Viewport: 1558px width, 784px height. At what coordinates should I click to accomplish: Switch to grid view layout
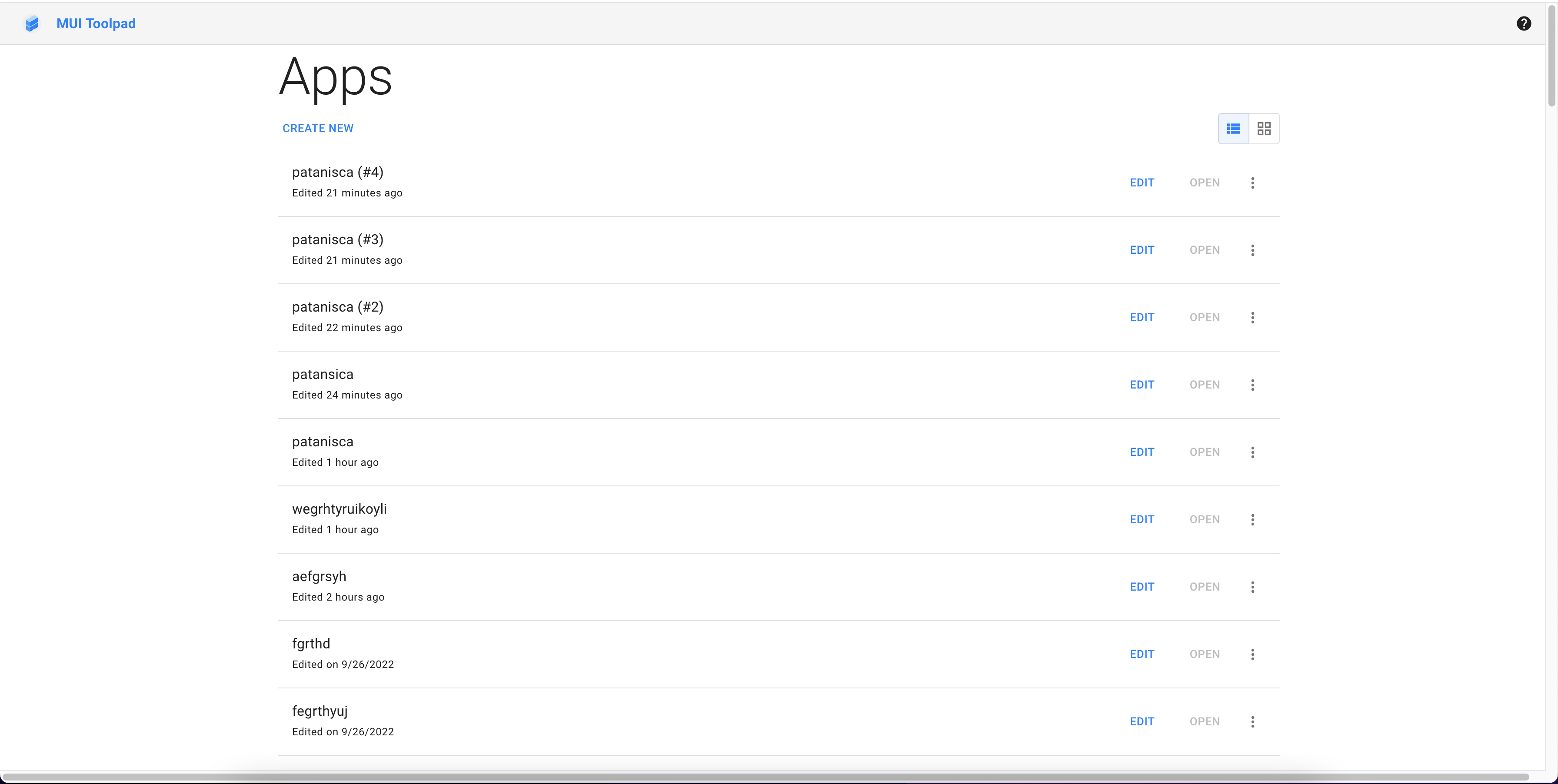click(1263, 128)
